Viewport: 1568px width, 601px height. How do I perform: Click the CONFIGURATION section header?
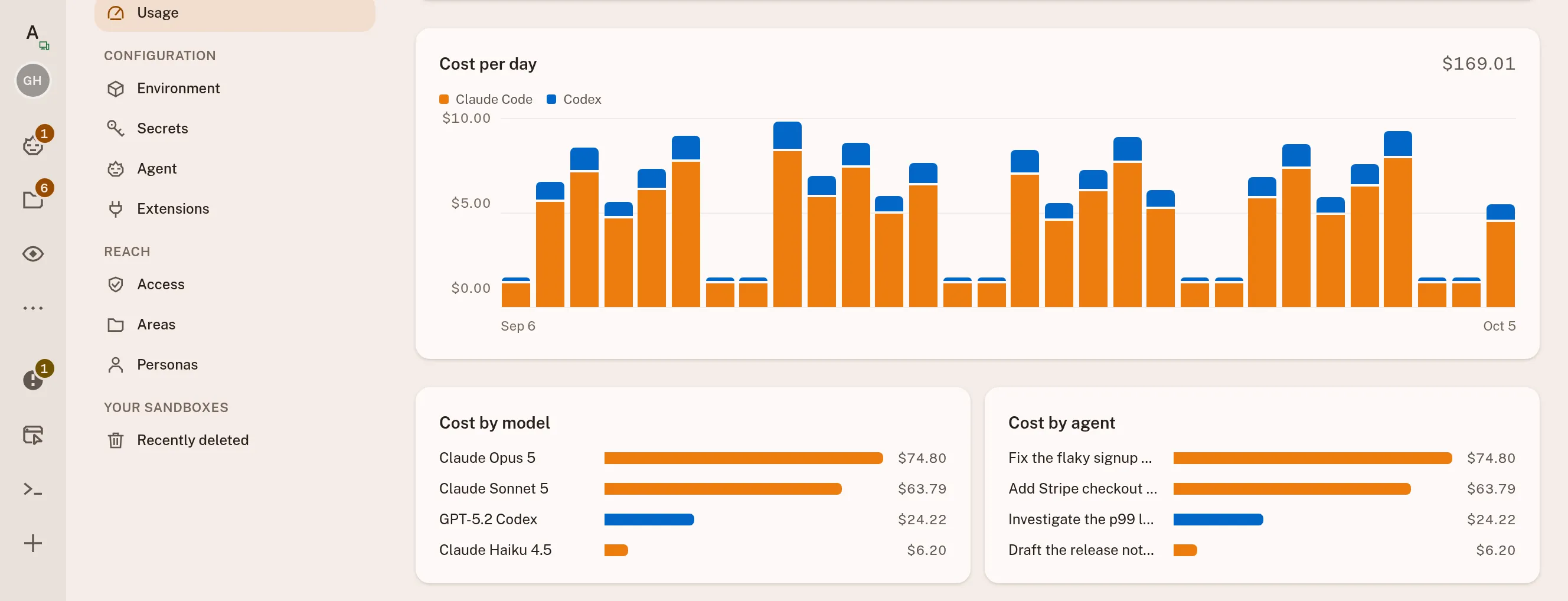point(159,55)
